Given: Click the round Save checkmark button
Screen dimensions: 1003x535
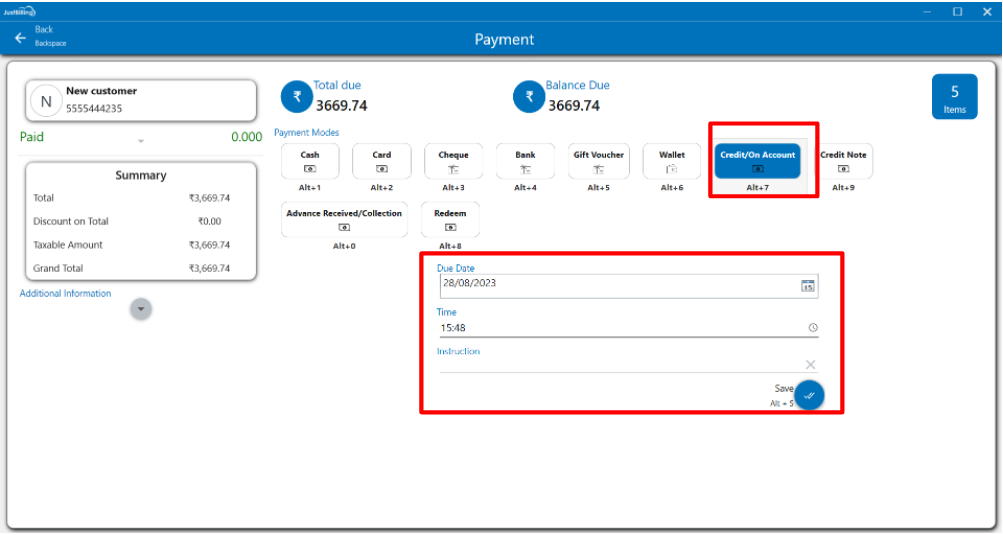Looking at the screenshot, I should [x=809, y=395].
